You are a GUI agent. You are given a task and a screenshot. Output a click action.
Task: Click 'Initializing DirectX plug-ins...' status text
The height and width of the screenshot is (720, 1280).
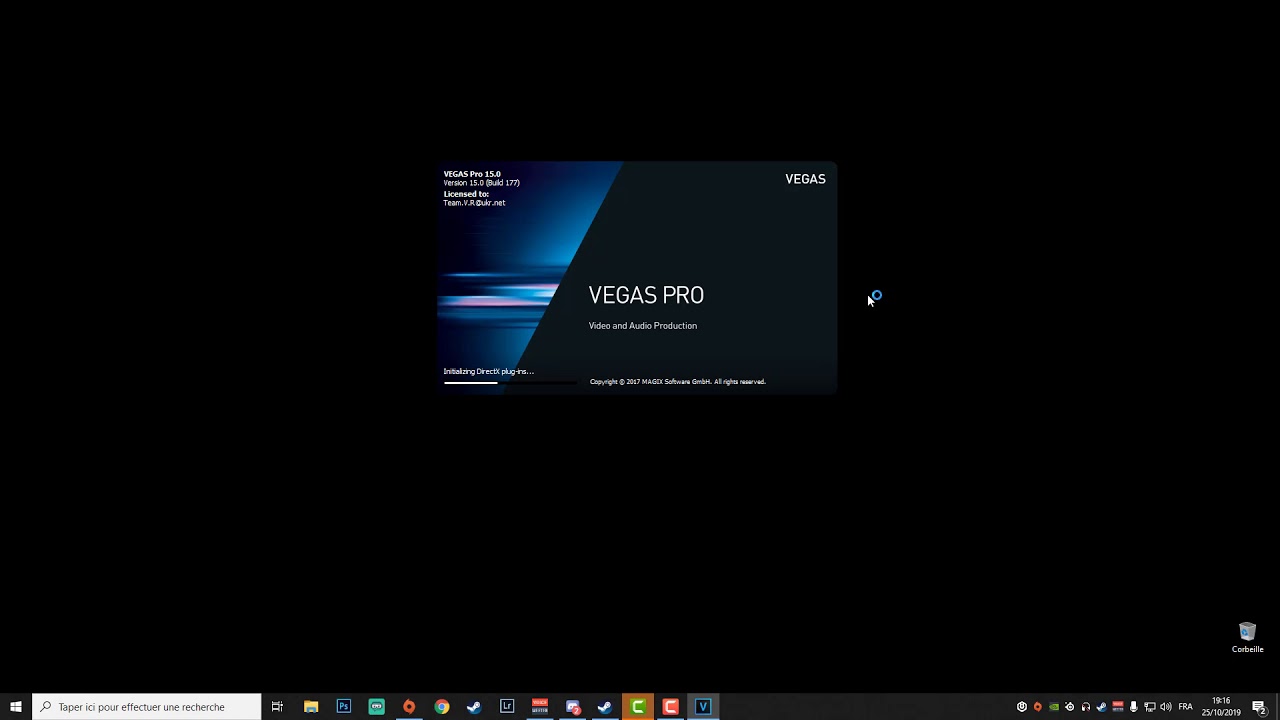[x=488, y=371]
